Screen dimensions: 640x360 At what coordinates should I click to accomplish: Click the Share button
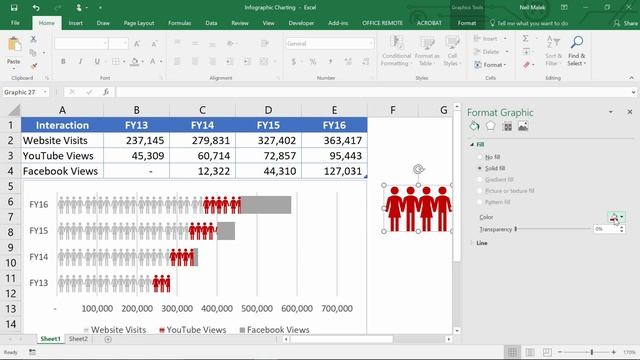pos(626,23)
